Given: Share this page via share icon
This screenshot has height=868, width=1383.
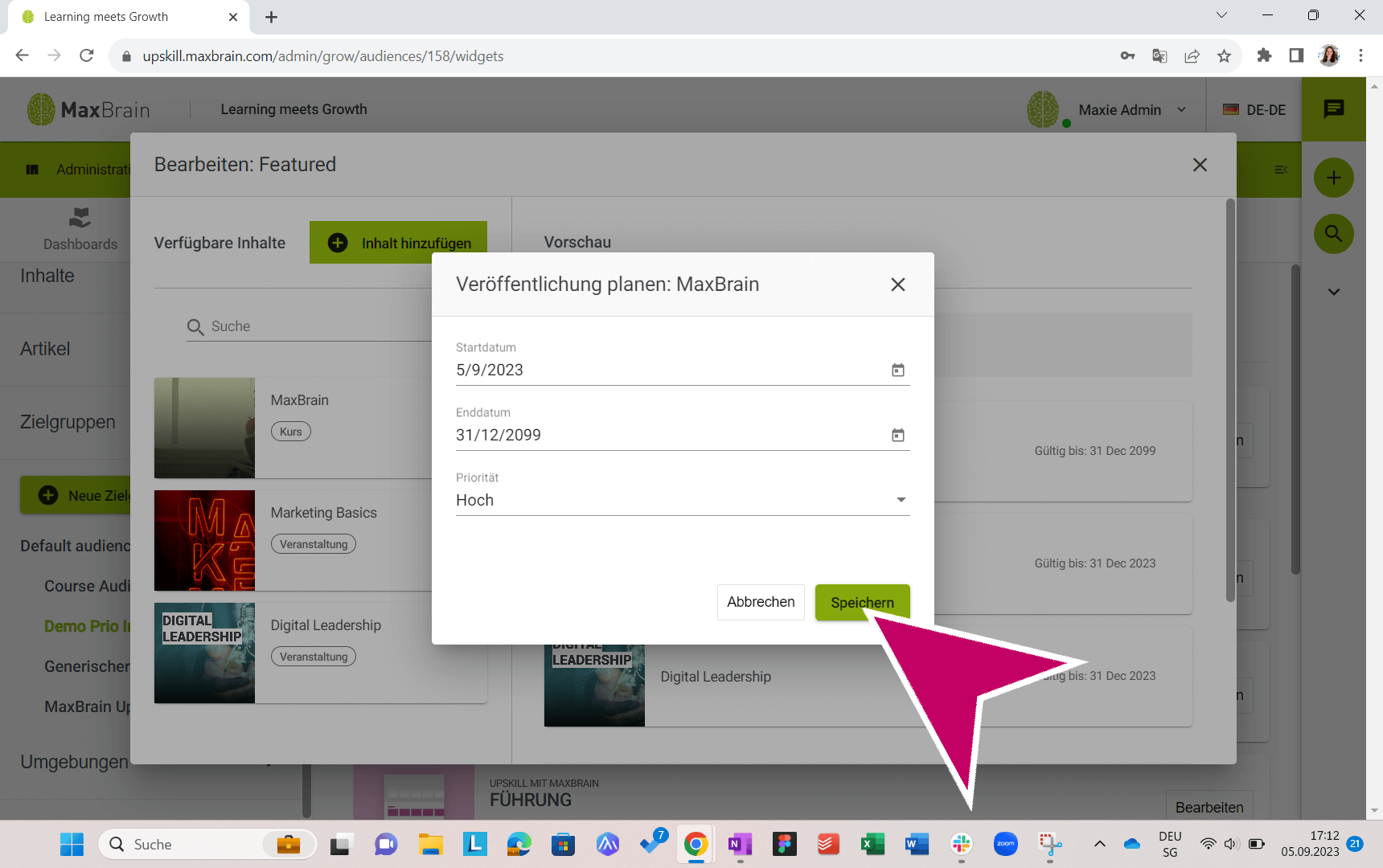Looking at the screenshot, I should tap(1192, 55).
